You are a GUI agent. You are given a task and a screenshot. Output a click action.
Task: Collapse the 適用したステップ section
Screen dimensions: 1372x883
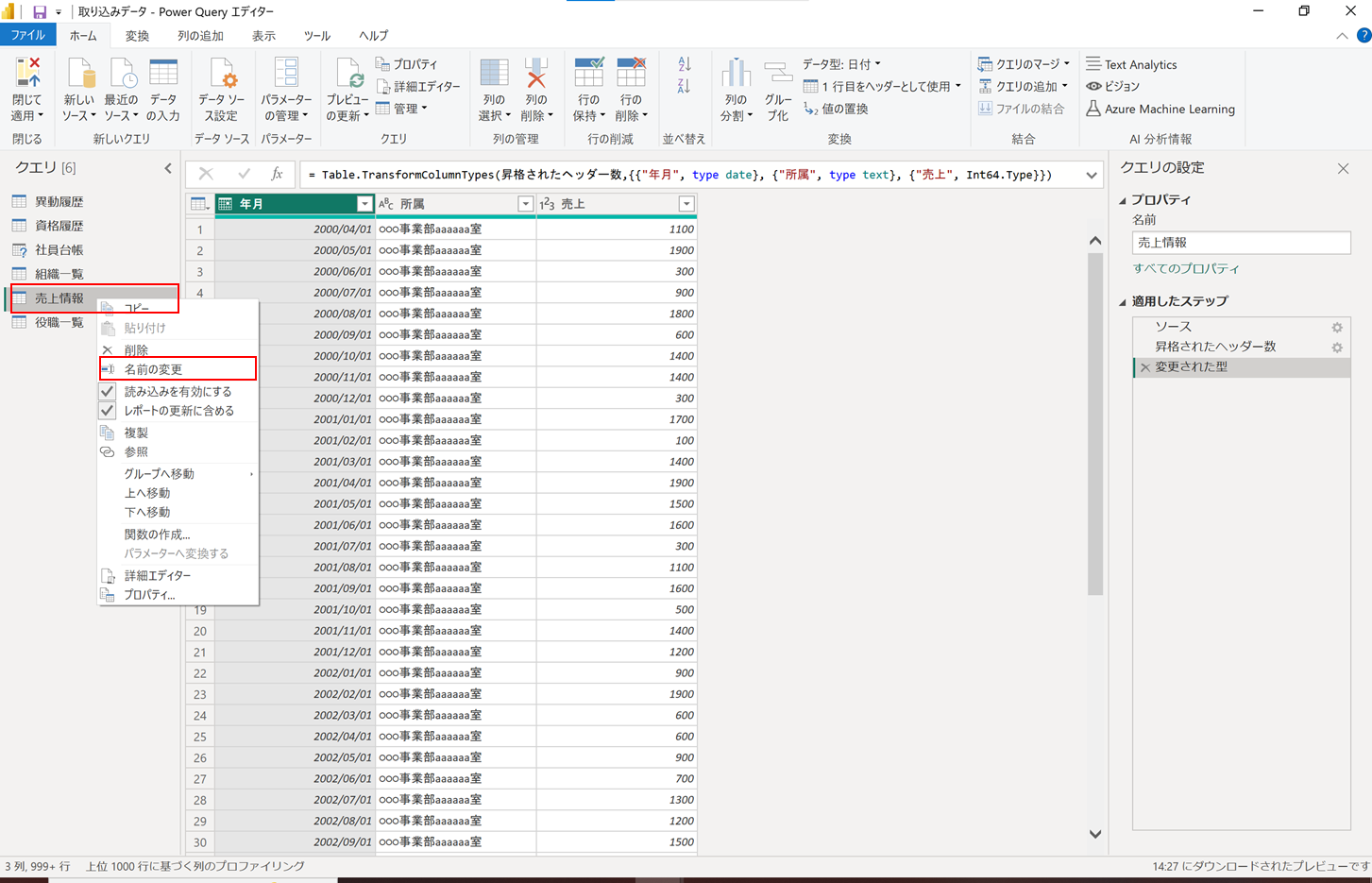click(x=1123, y=302)
